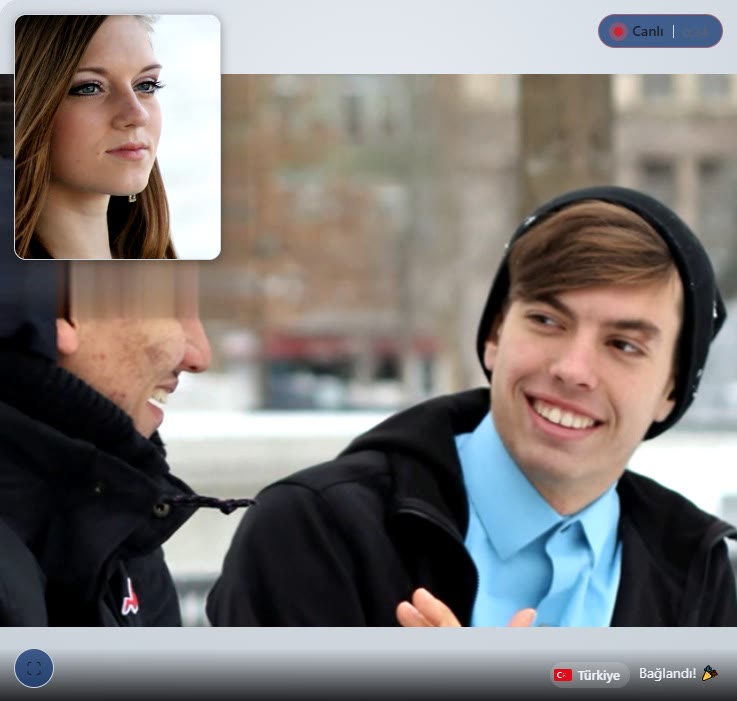Click the red recording dot icon
Viewport: 737px width, 701px height.
tap(618, 32)
